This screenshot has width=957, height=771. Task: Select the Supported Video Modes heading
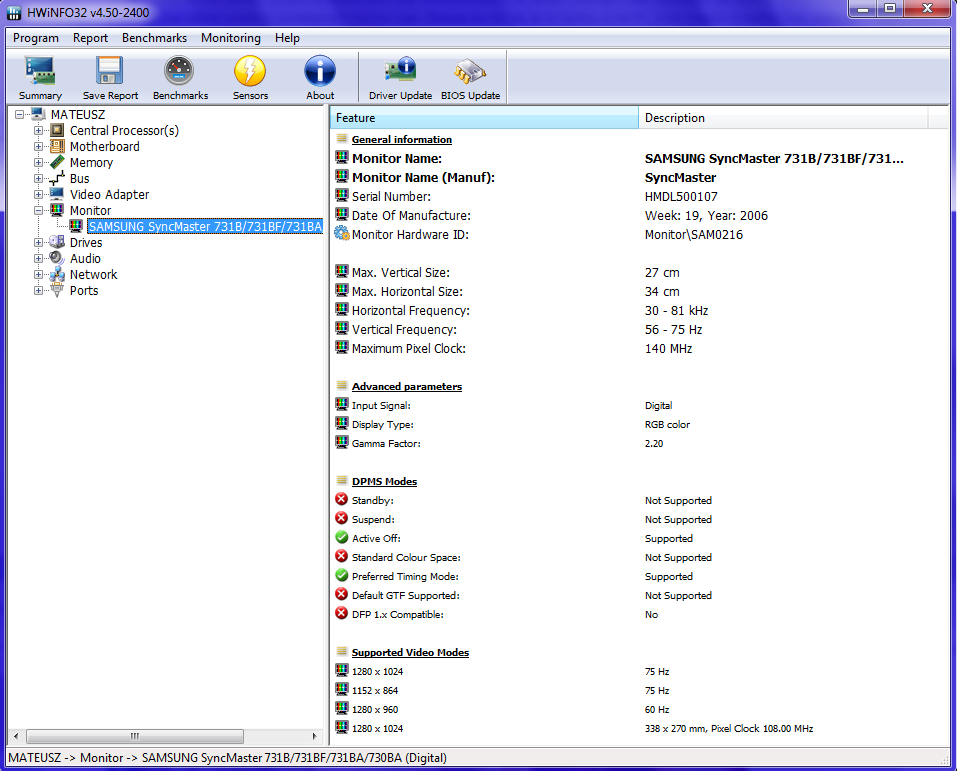(x=410, y=652)
